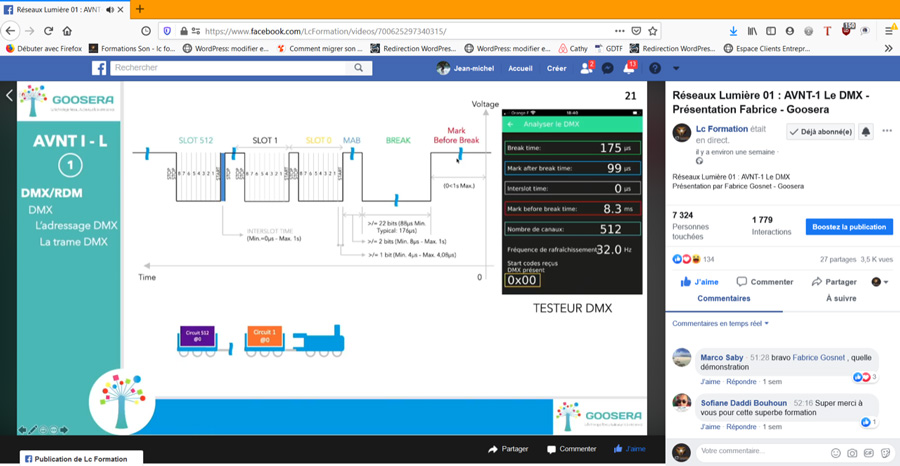Open the Messenger icon
This screenshot has height=466, width=900.
pos(607,68)
